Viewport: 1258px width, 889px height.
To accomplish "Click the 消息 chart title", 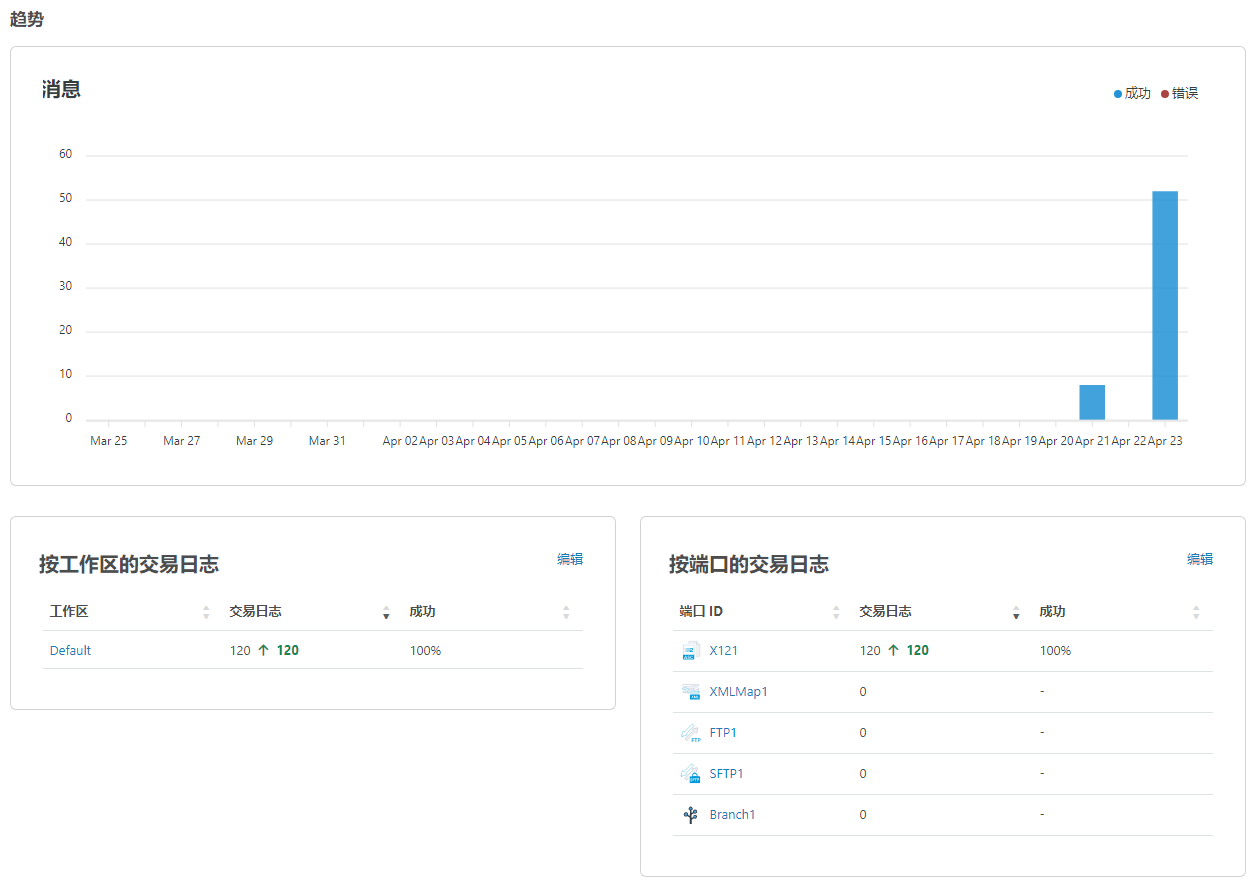I will coord(61,89).
